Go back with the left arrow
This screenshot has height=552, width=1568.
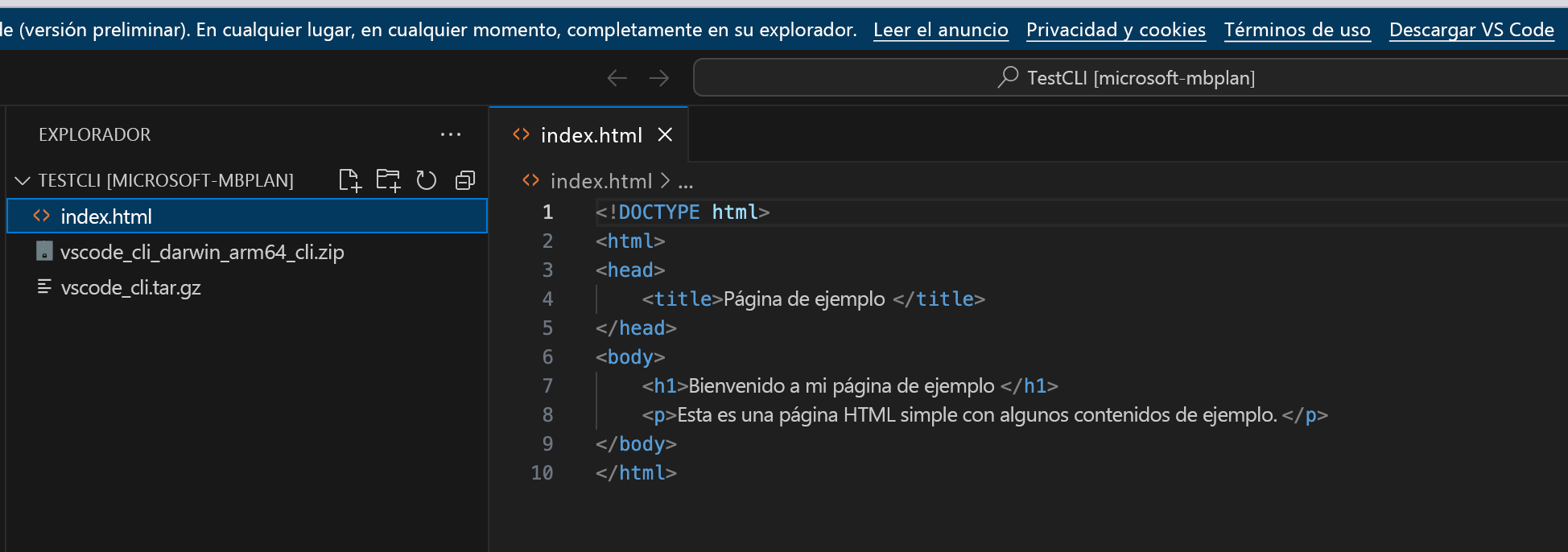617,78
